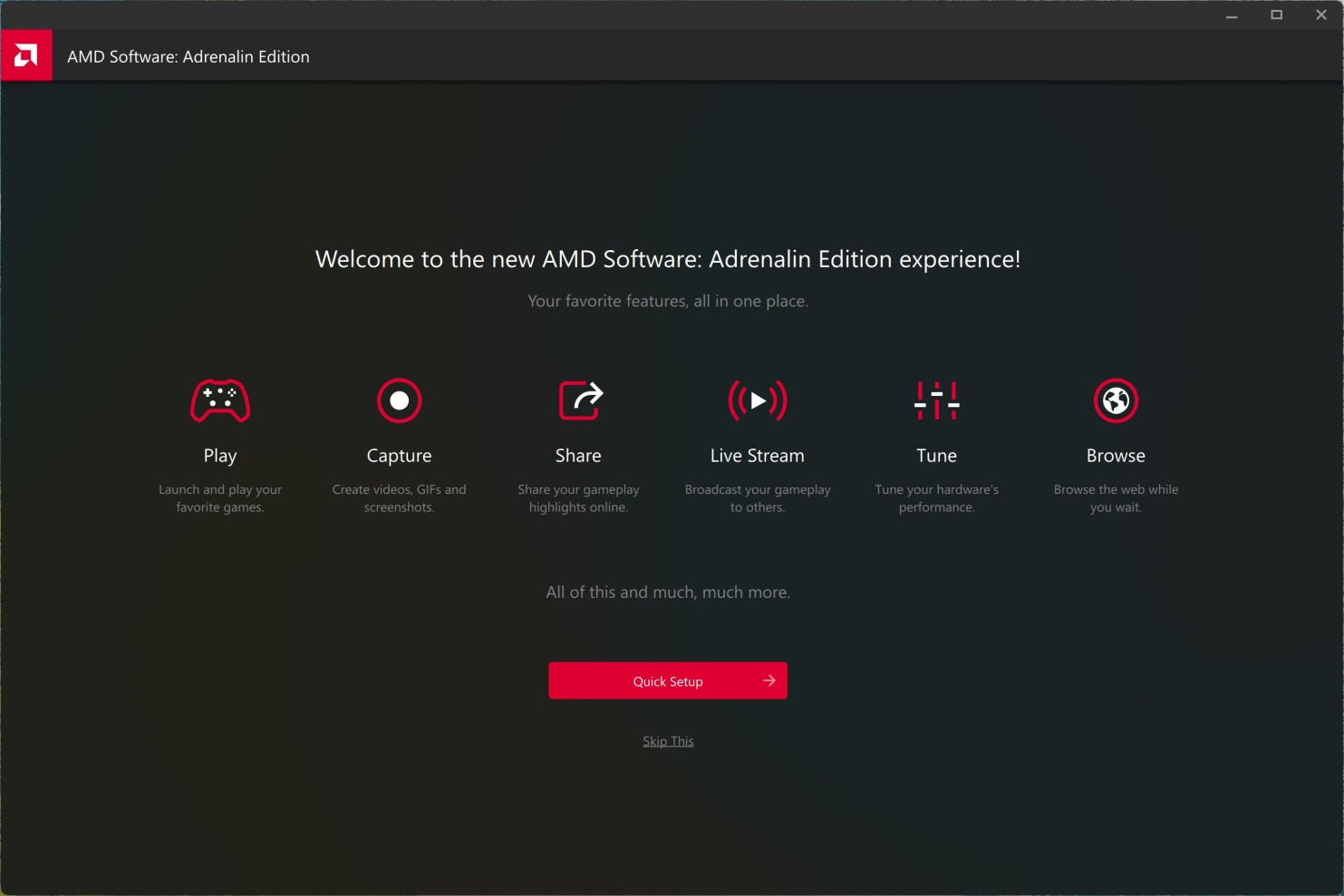Click the Live Stream broadcast icon

[x=757, y=400]
